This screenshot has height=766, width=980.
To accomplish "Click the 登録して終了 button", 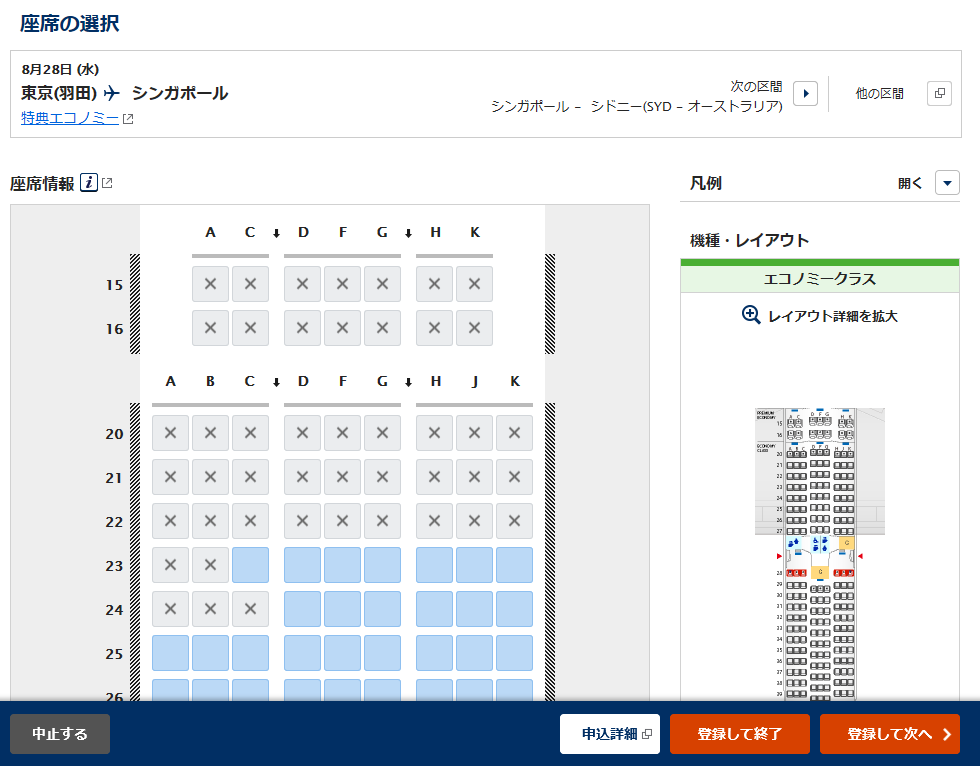I will click(739, 733).
